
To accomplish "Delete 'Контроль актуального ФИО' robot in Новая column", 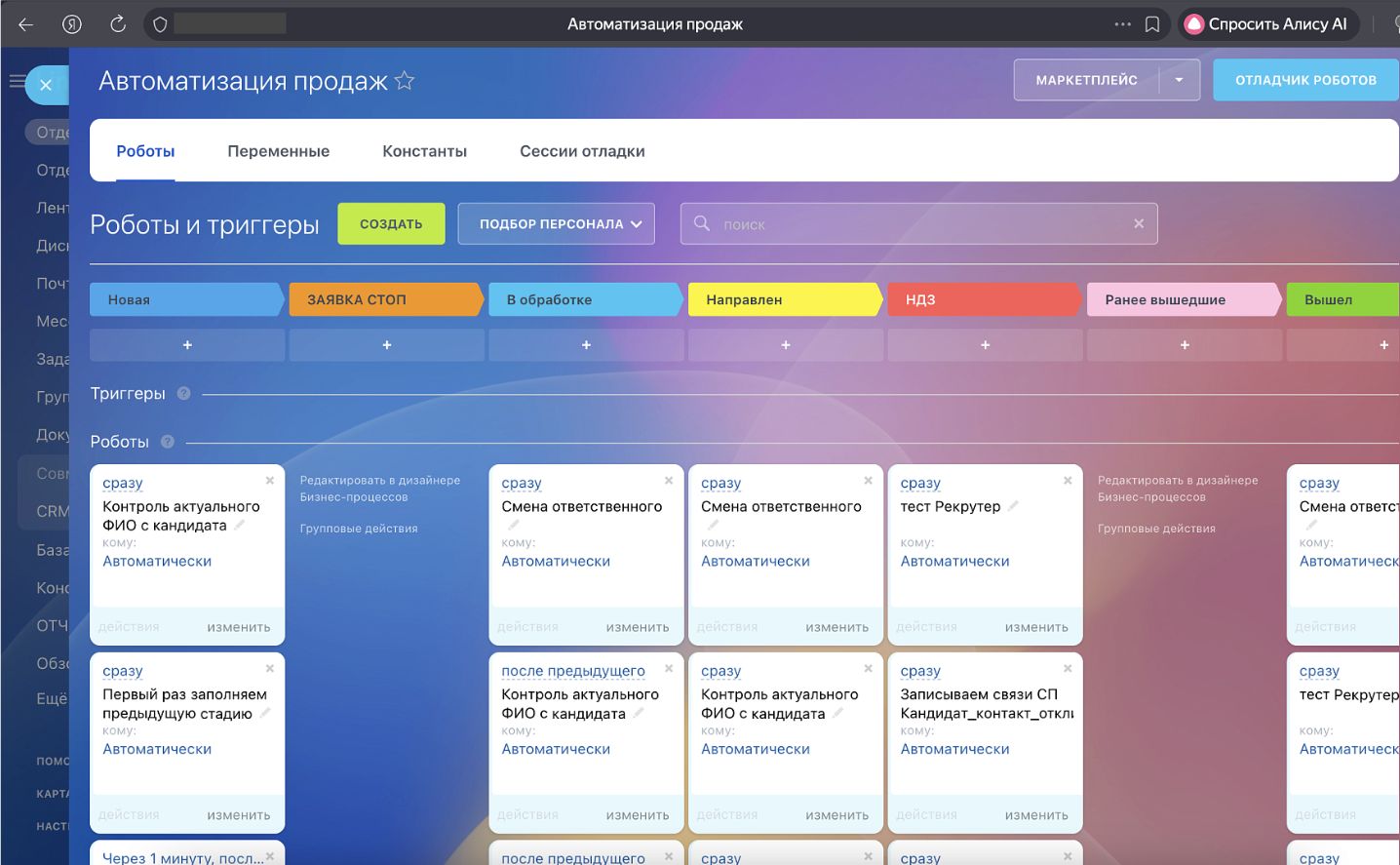I will [x=270, y=480].
